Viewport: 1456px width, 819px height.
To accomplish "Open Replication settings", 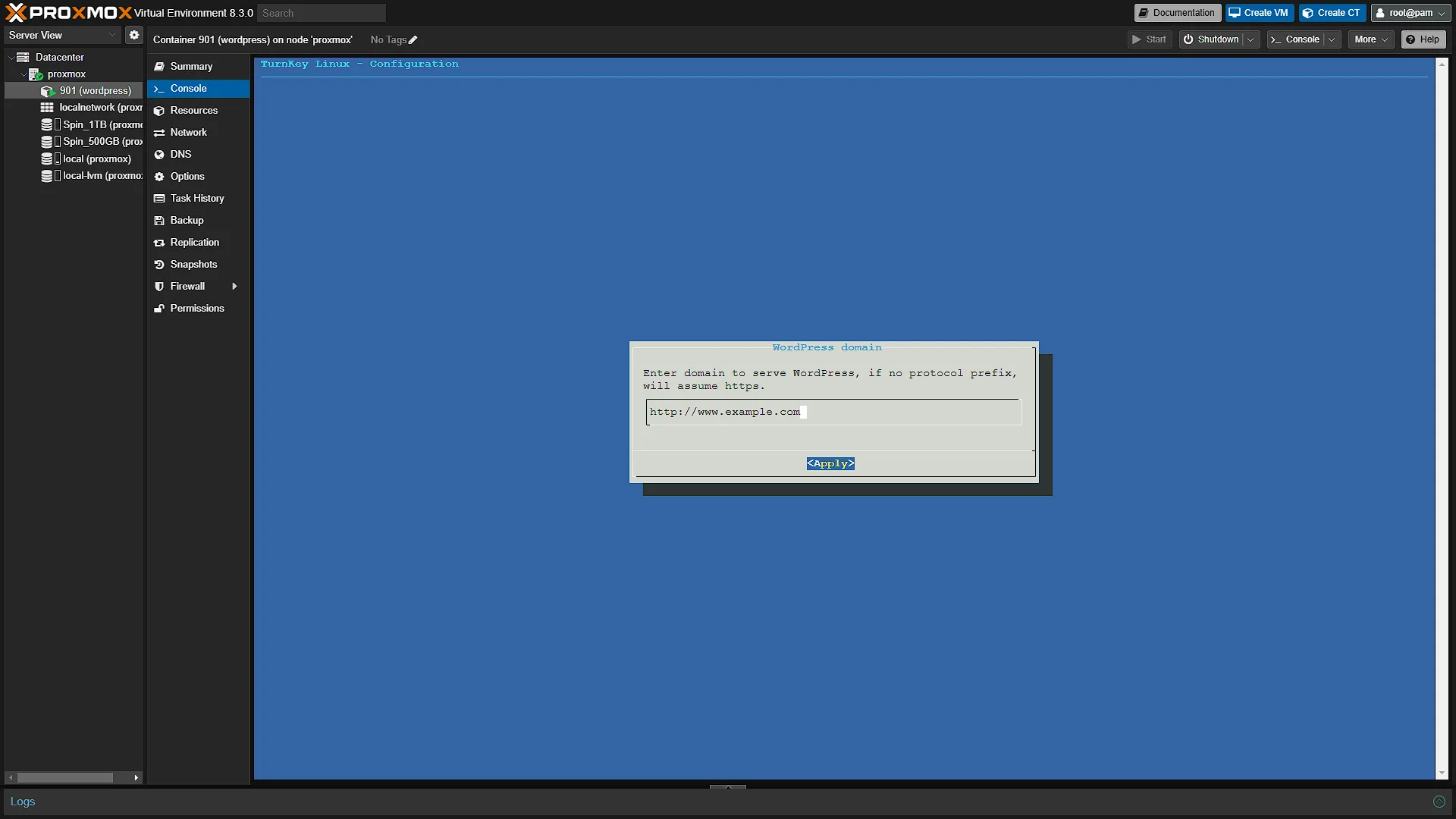I will (198, 242).
